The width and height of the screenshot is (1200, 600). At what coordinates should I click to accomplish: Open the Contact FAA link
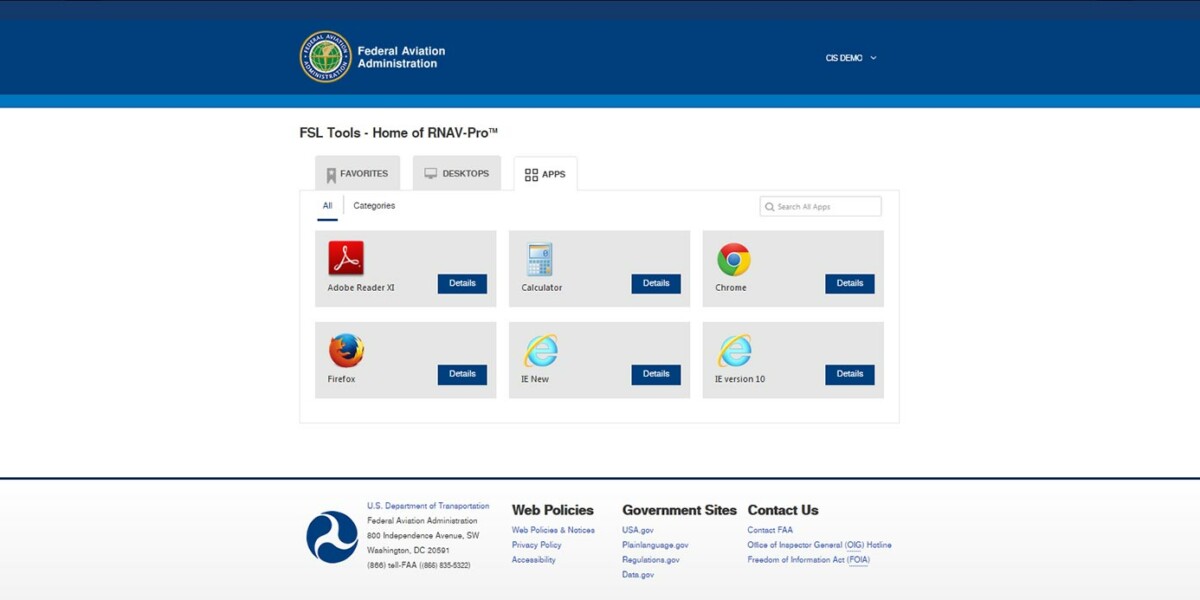(771, 530)
